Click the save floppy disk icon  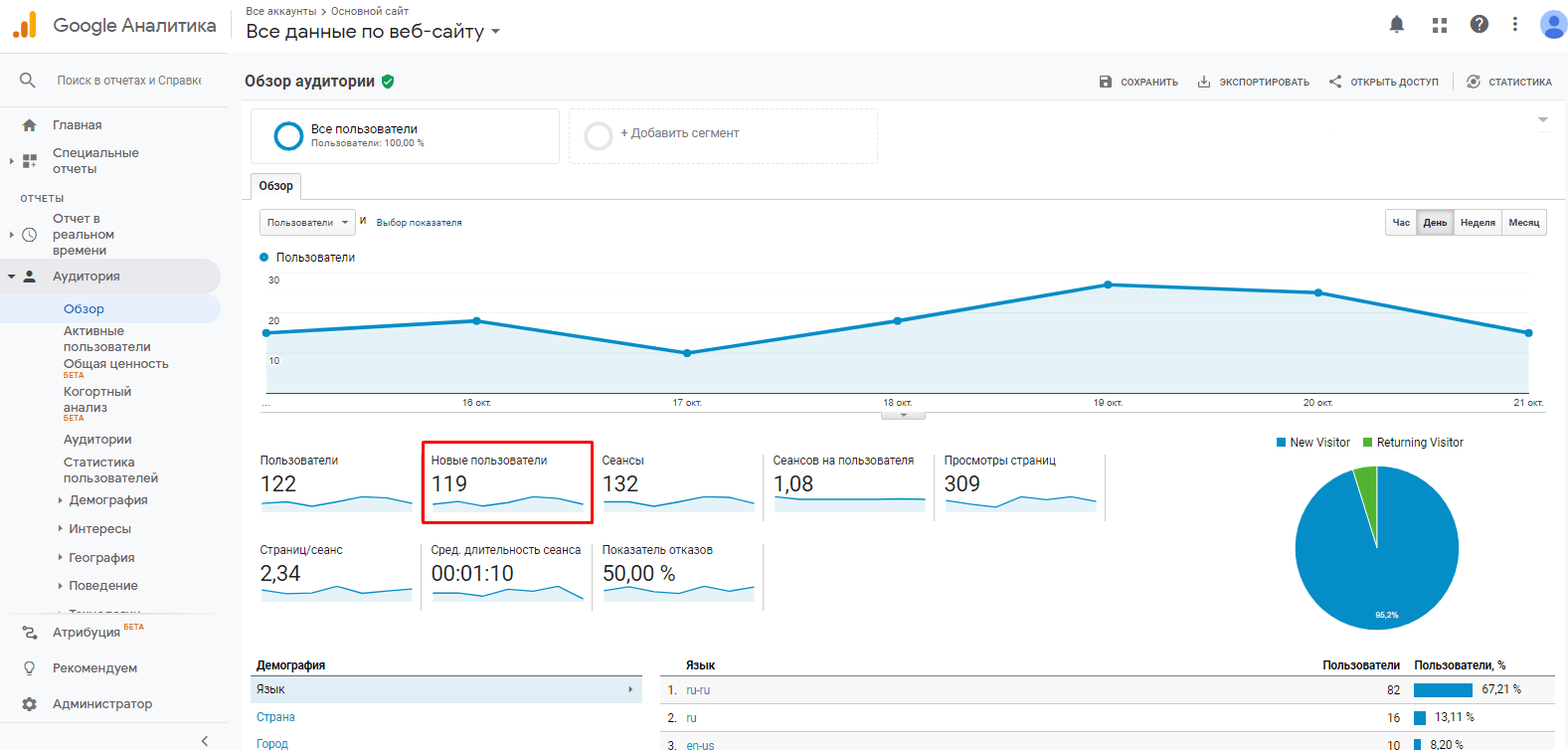coord(1106,82)
